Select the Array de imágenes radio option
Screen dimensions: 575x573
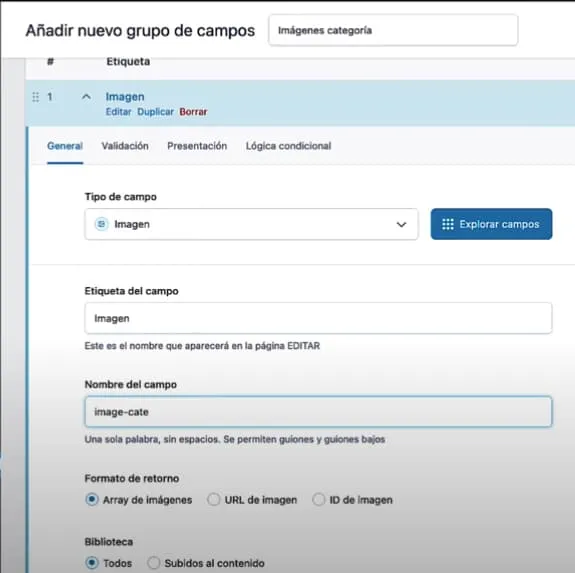[x=92, y=499]
